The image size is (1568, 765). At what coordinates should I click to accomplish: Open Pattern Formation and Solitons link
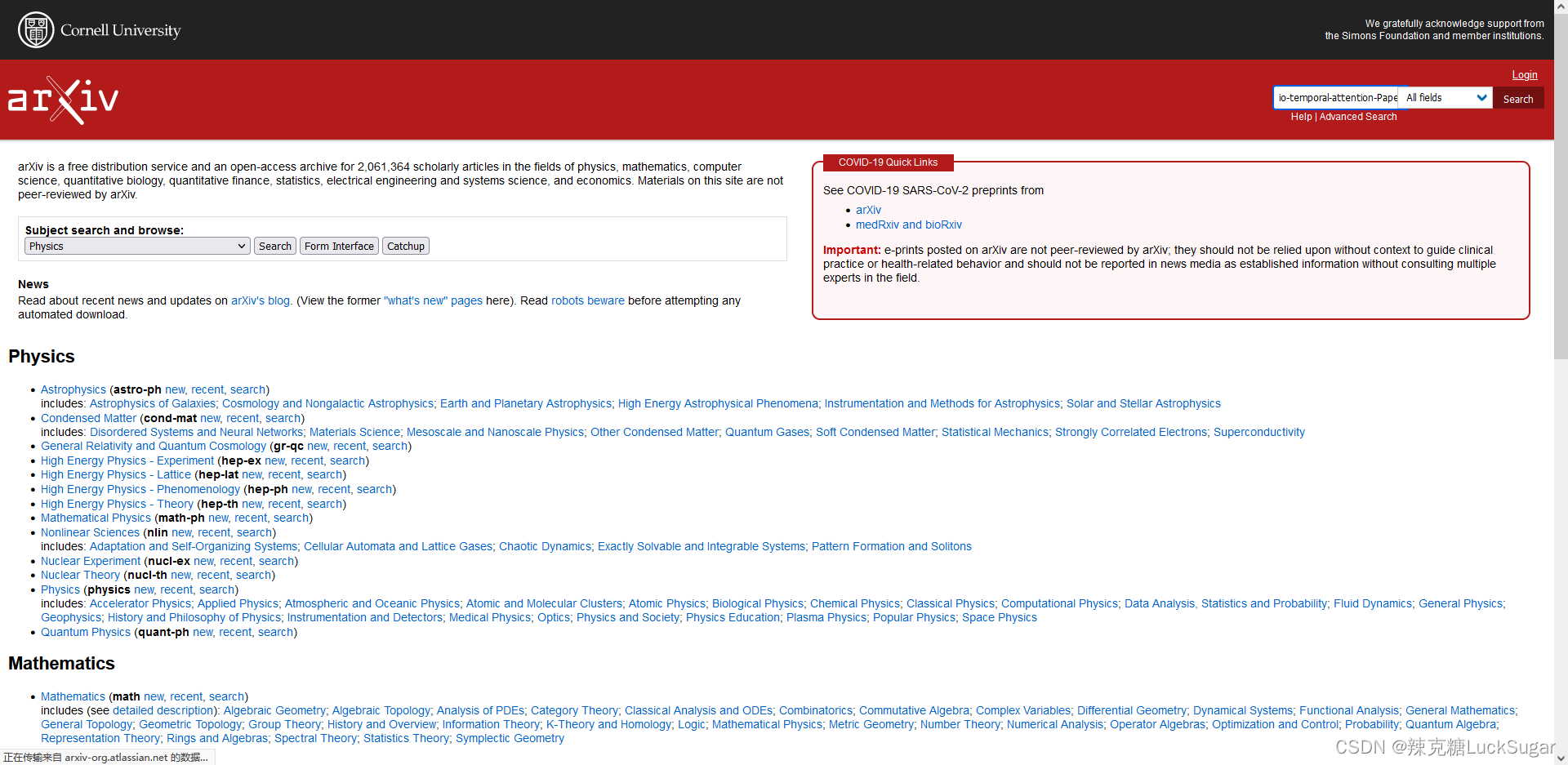point(892,546)
